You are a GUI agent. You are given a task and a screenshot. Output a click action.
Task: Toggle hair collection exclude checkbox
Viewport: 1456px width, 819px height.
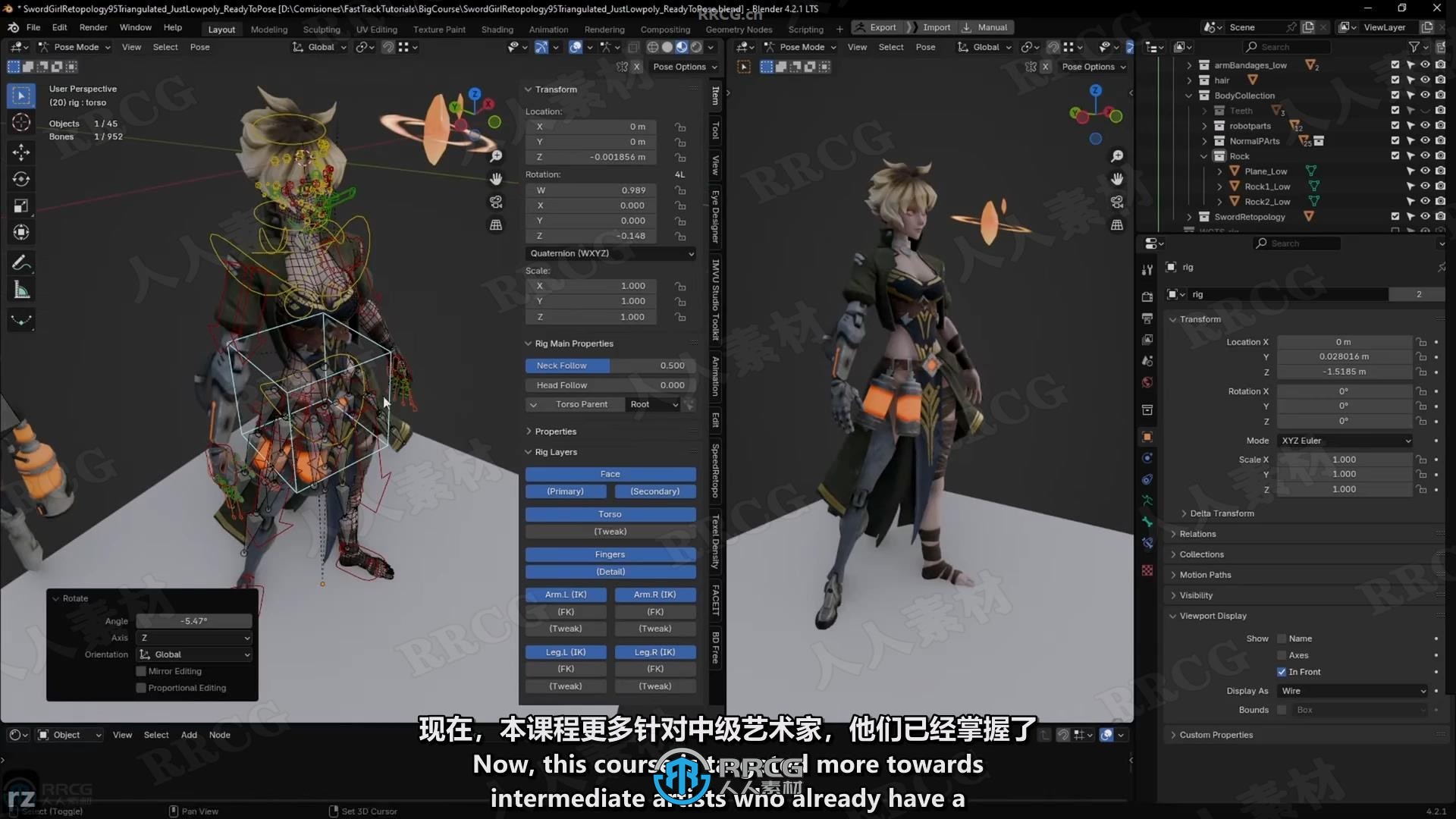[x=1395, y=80]
